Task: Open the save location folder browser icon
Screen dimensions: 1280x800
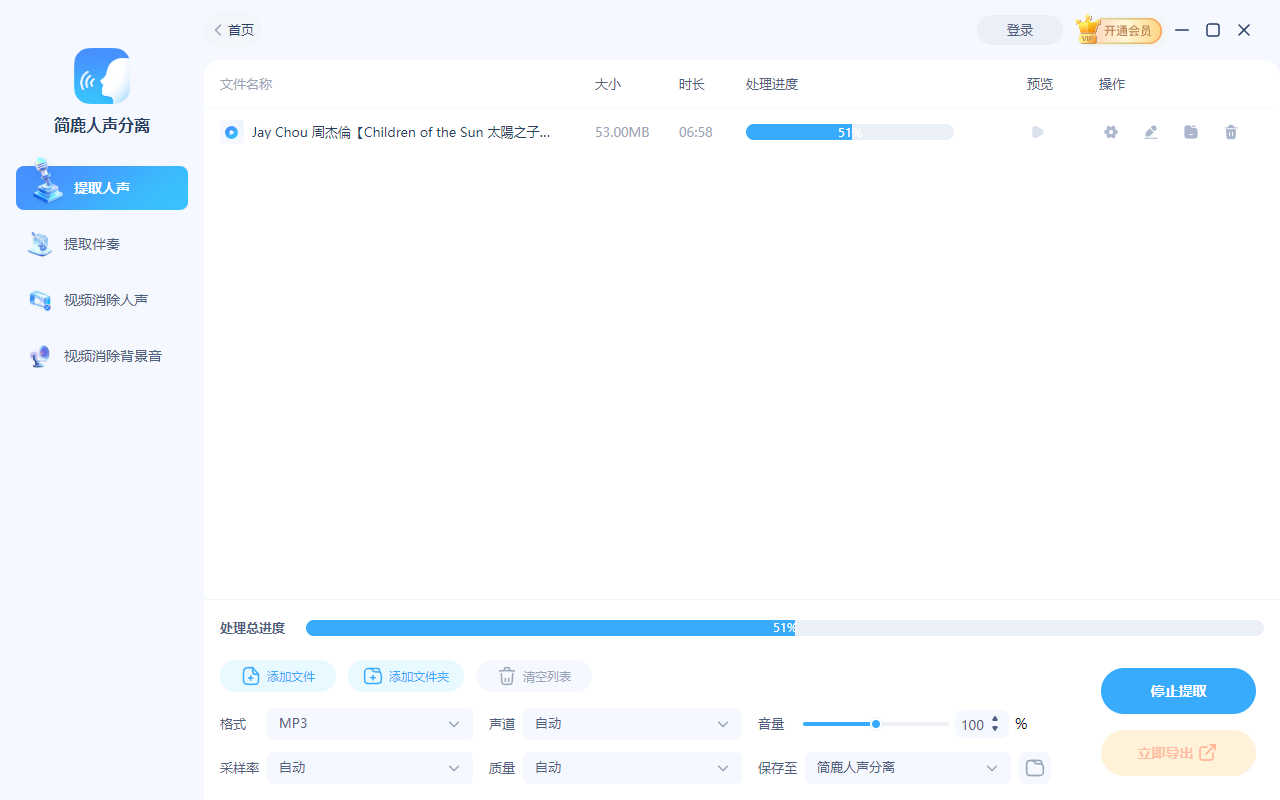Action: (1034, 767)
